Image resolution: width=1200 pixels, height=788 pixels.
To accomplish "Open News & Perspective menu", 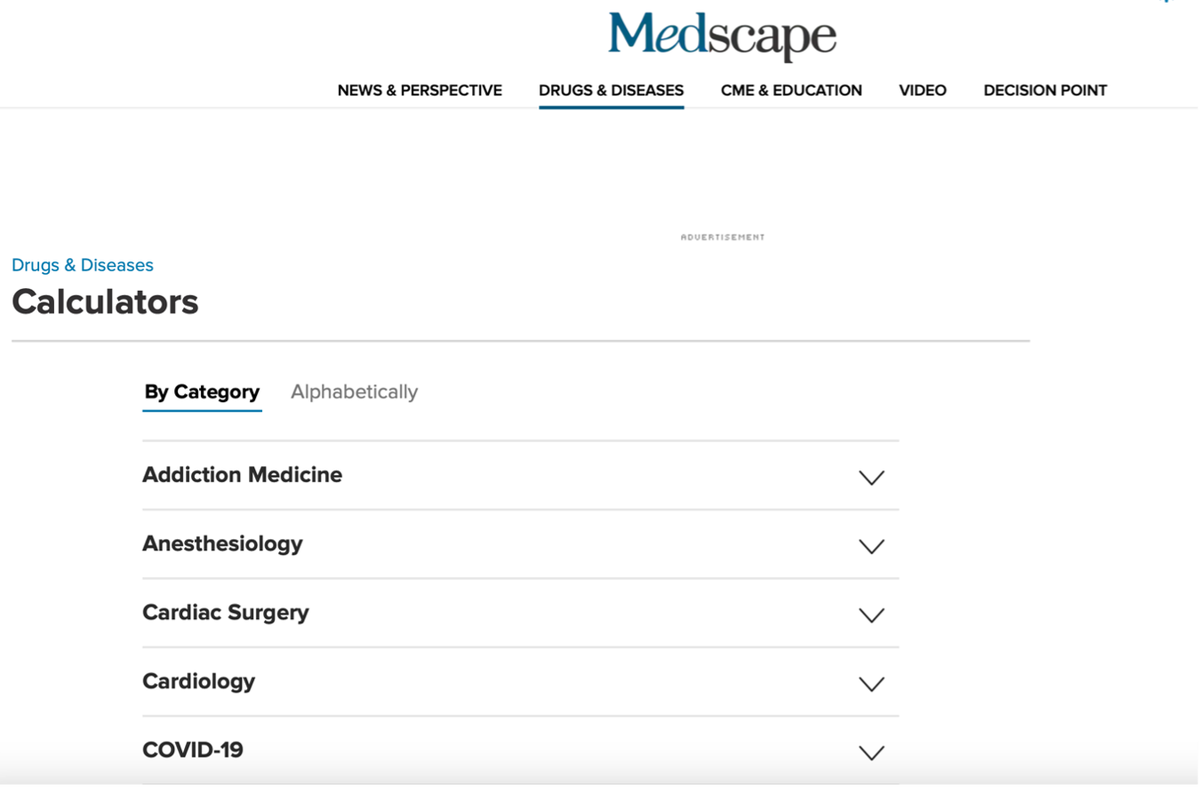I will 419,90.
